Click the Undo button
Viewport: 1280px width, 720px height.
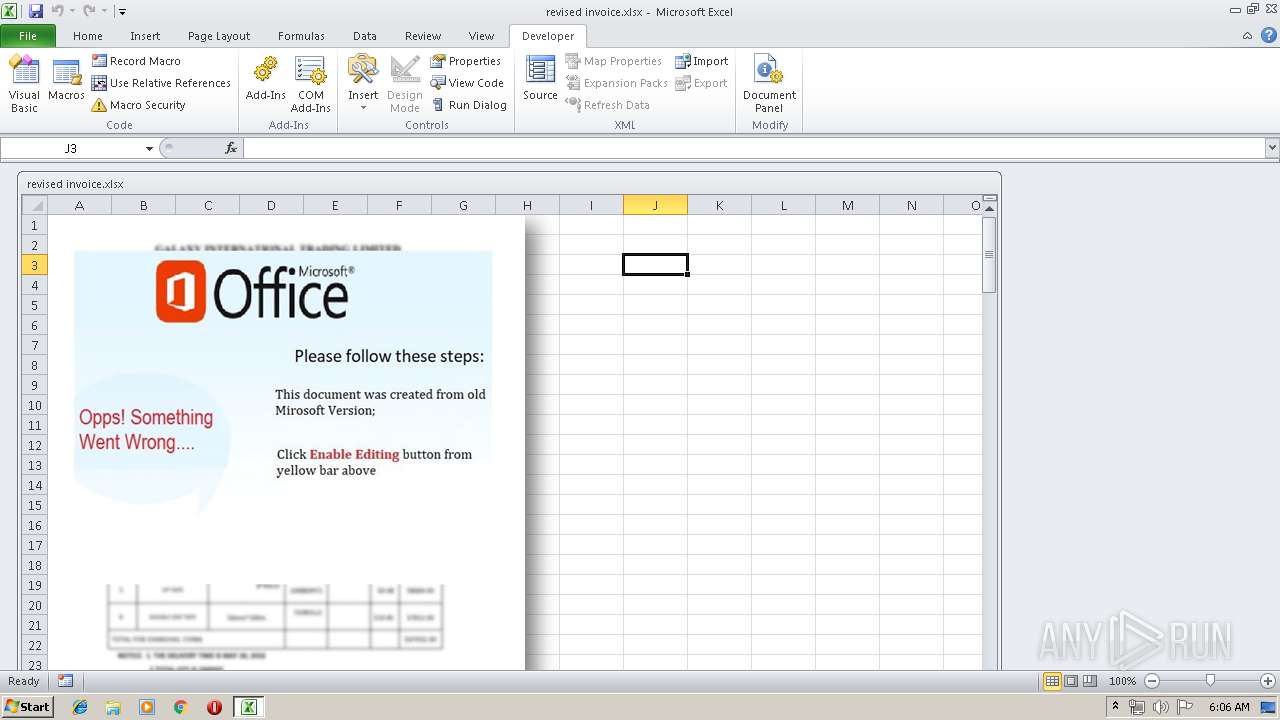tap(57, 11)
